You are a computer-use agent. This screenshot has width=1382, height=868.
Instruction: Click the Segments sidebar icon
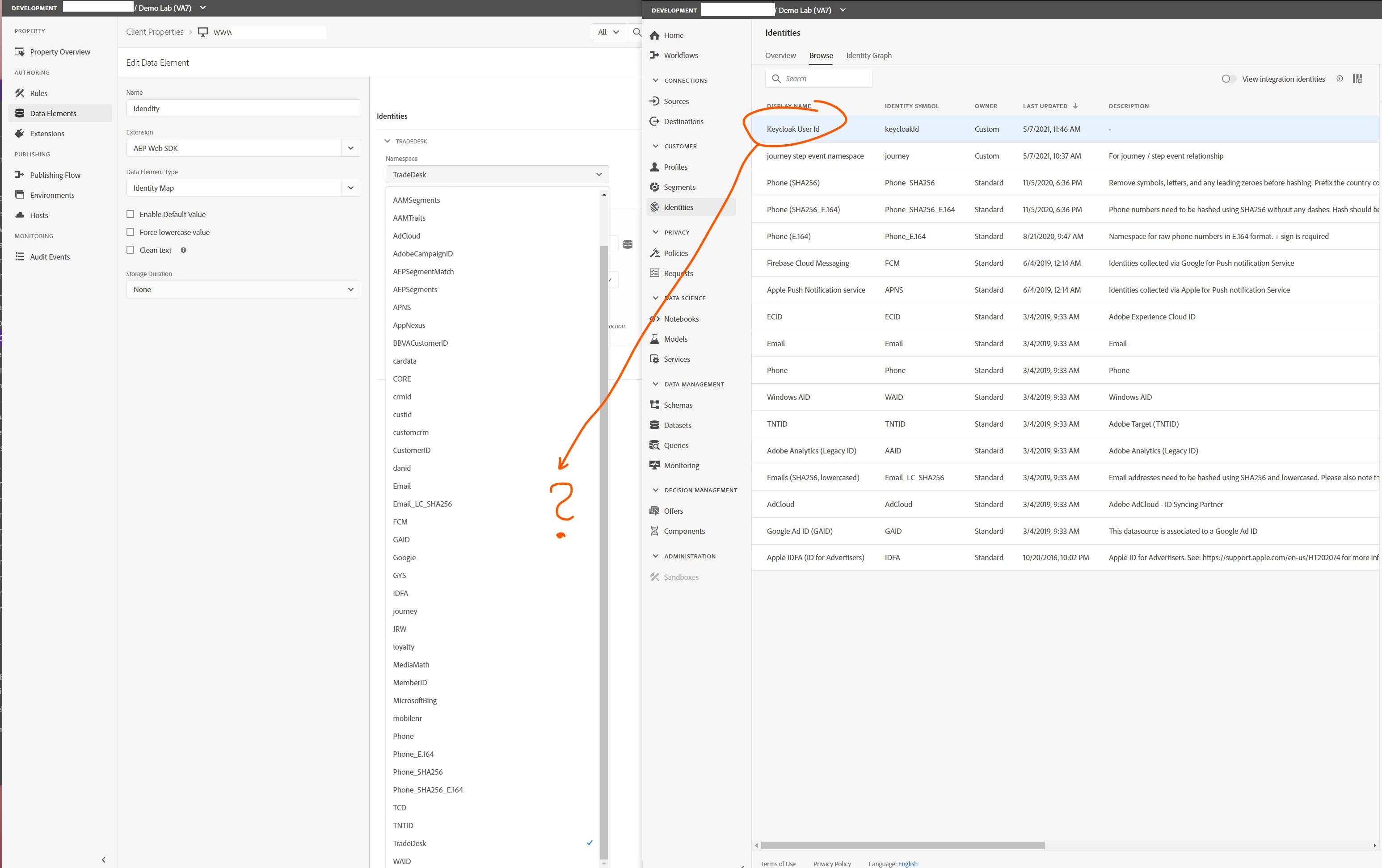(x=654, y=187)
